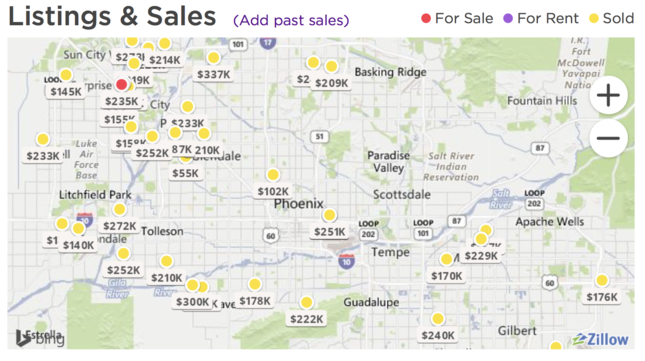Click the $145K price label
Viewport: 645px width, 361px height.
66,91
